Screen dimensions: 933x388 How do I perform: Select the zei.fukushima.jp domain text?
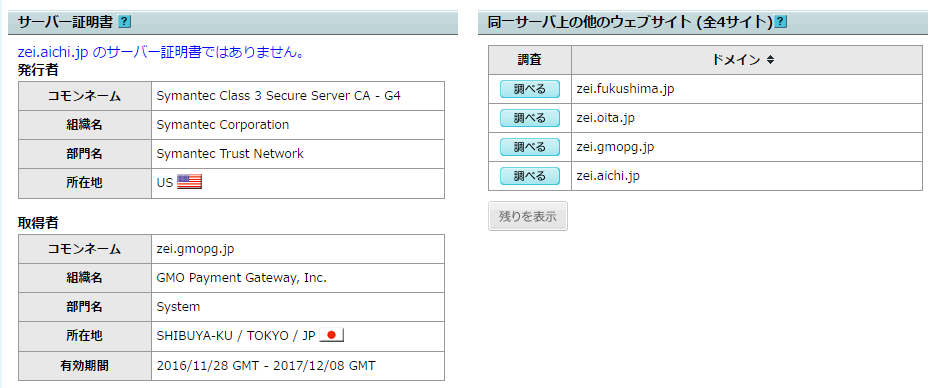tap(625, 89)
